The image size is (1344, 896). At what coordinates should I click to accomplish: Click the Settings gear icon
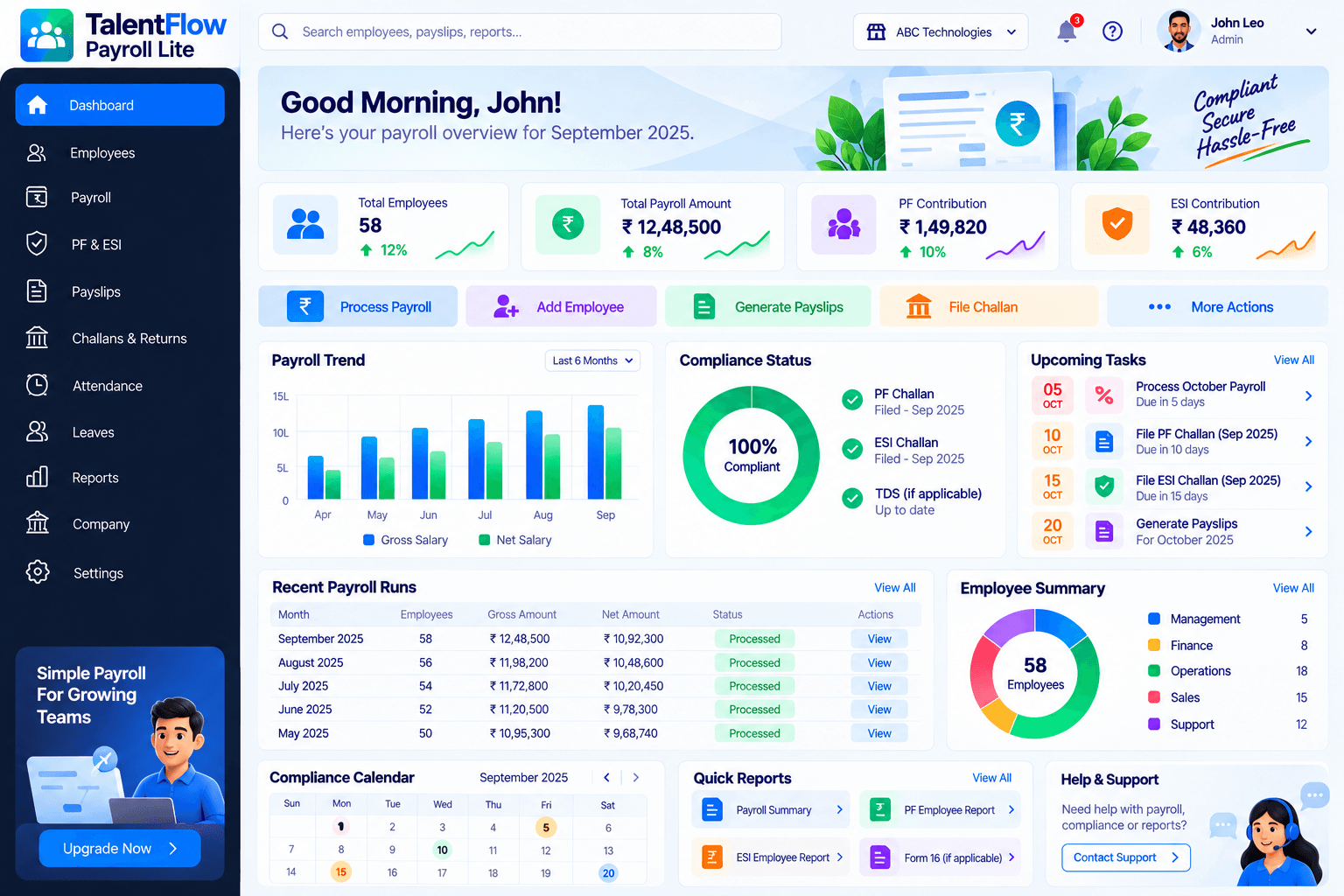pyautogui.click(x=37, y=572)
